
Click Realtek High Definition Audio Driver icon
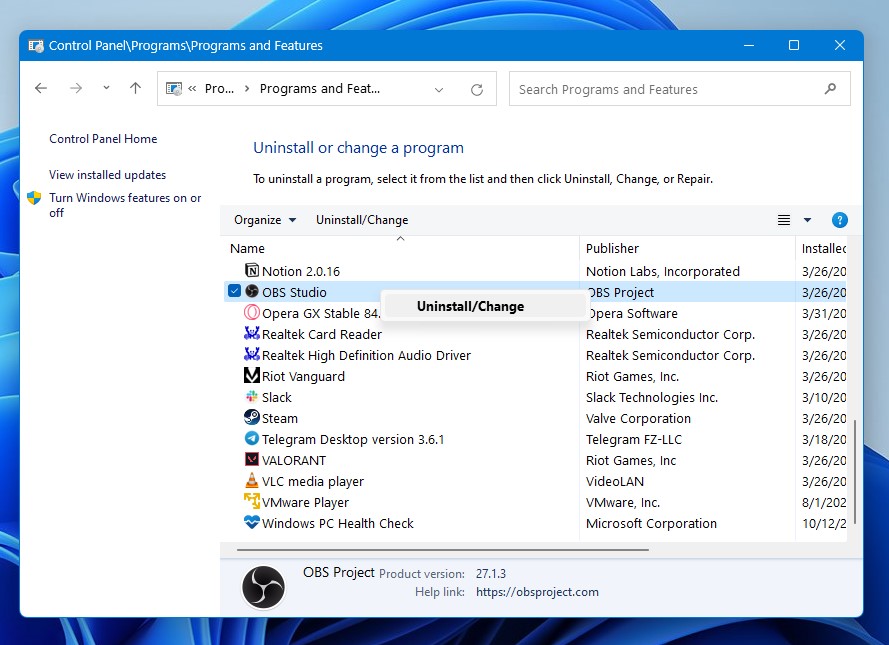click(x=252, y=354)
